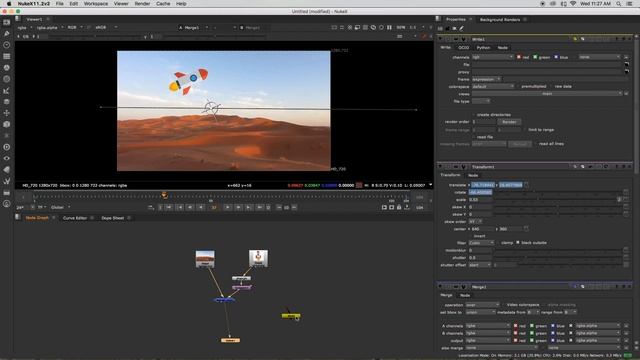The image size is (640, 360).
Task: Jump to the first frame
Action: tap(169, 207)
